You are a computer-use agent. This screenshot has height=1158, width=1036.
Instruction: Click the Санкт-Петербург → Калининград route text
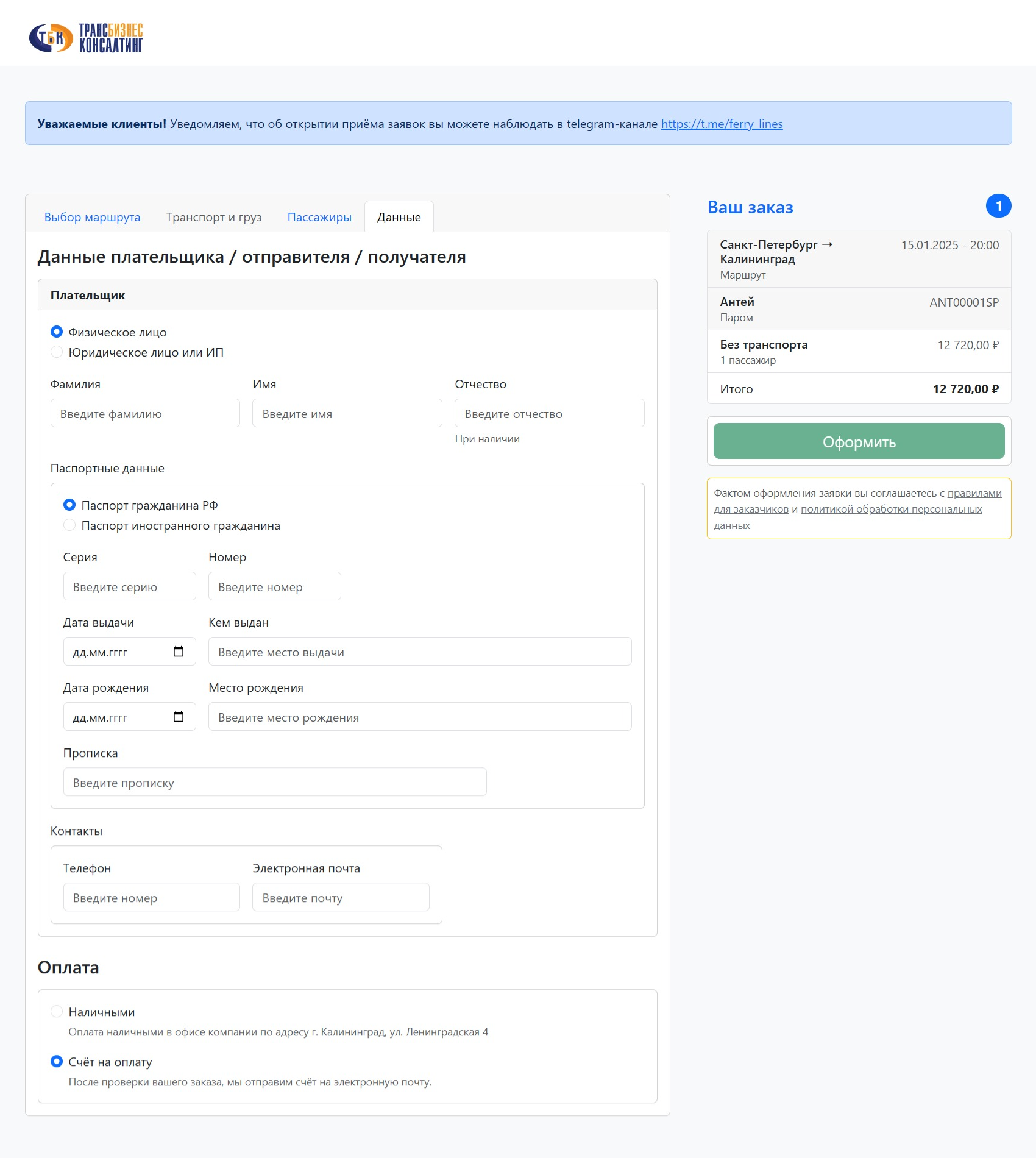776,252
